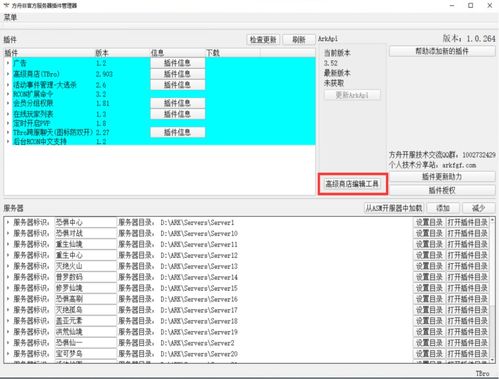The image size is (499, 379).
Task: Click the 信息 column header
Action: 177,53
